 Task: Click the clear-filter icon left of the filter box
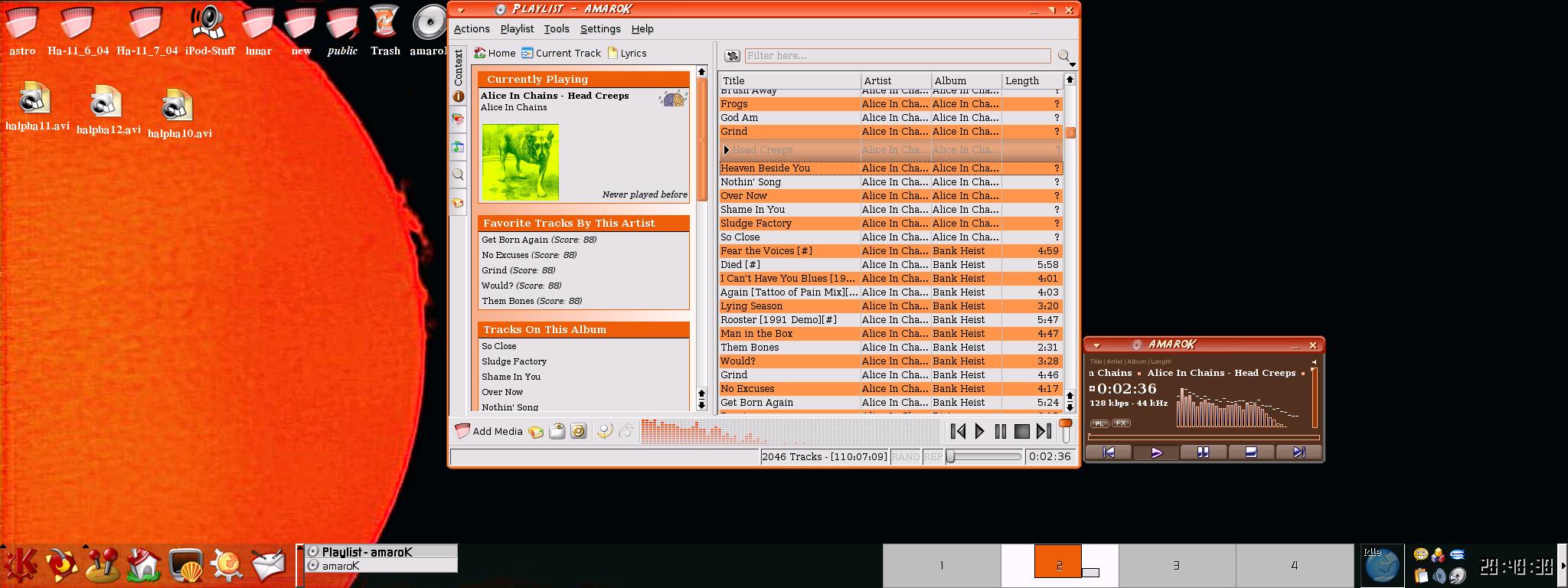(x=733, y=55)
